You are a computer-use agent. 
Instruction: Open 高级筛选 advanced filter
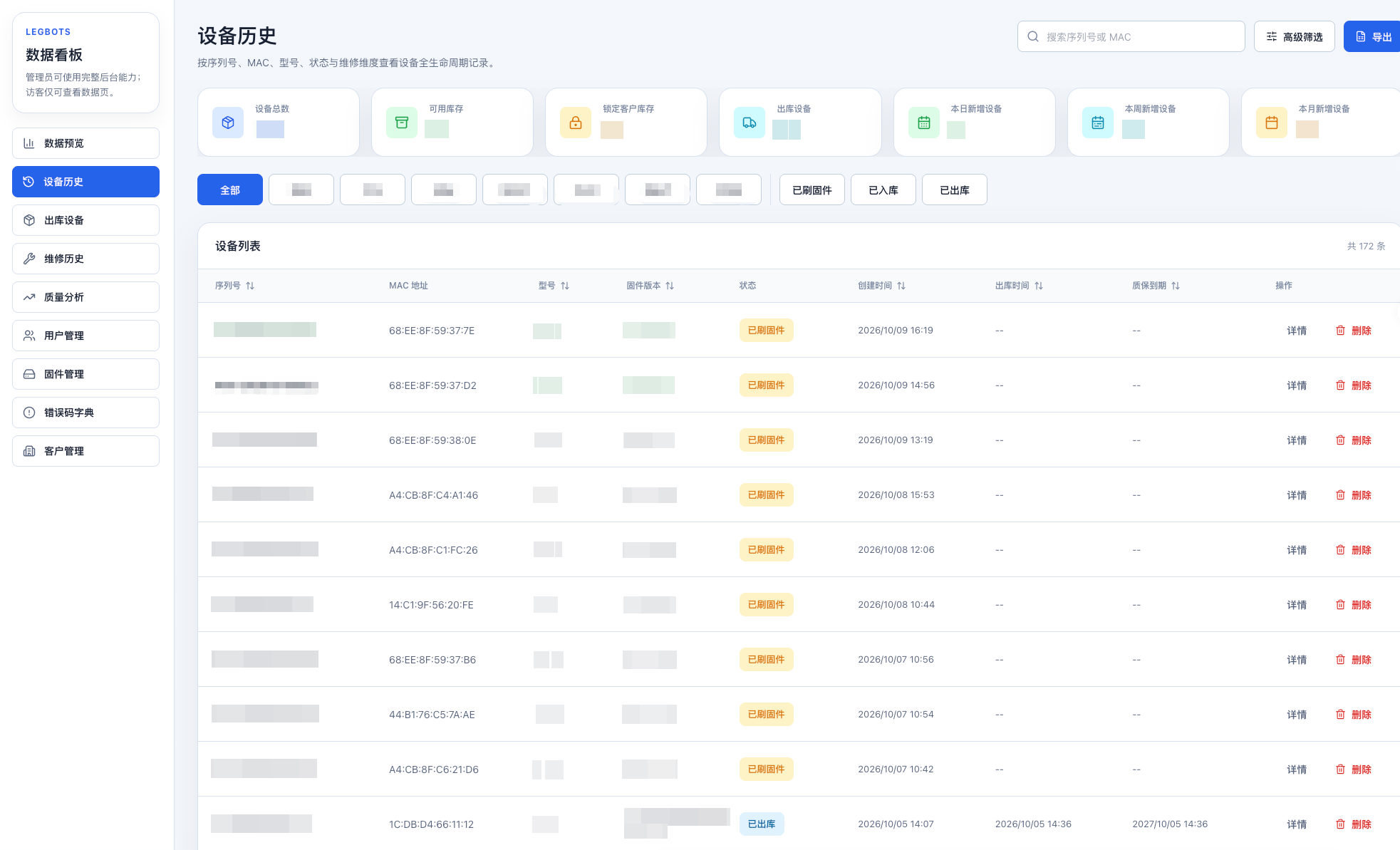pyautogui.click(x=1295, y=36)
